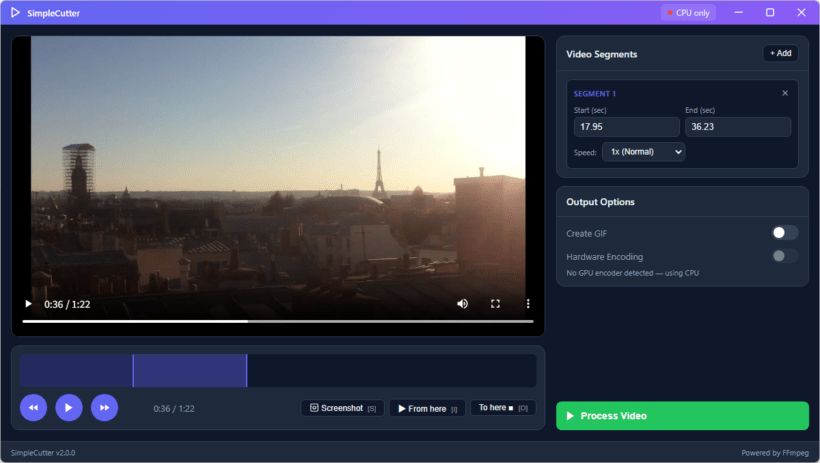Click the SimpleCutter logo in the title bar

[15, 13]
